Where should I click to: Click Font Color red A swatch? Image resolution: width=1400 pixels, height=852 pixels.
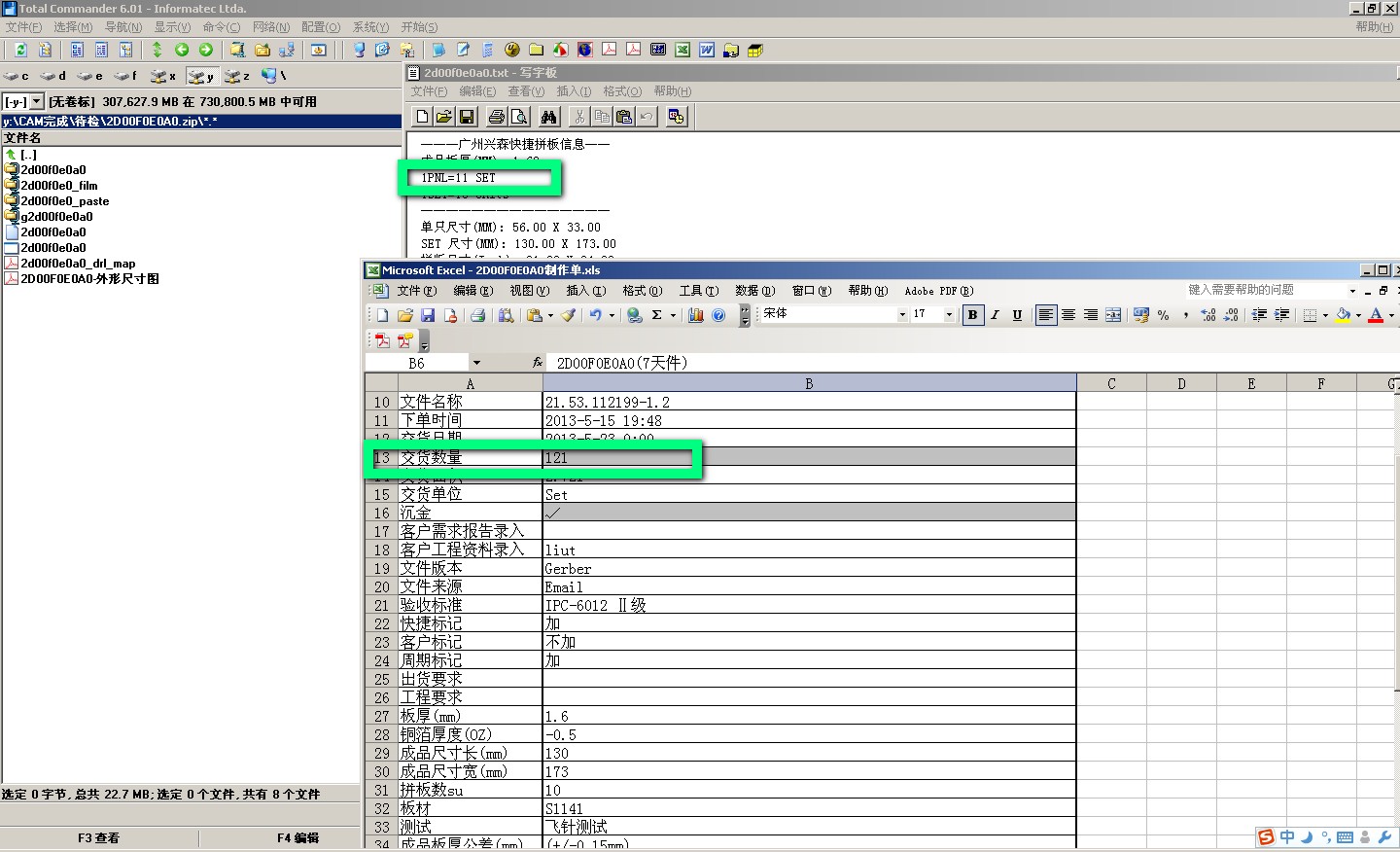tap(1376, 315)
